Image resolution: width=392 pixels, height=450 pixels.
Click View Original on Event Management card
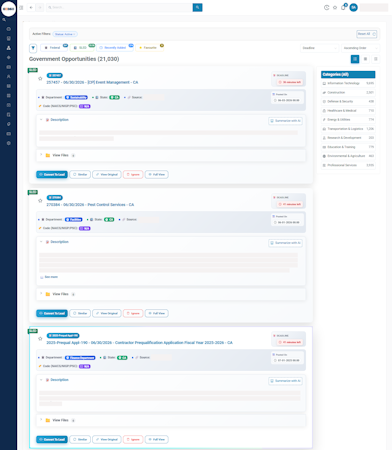click(x=107, y=174)
